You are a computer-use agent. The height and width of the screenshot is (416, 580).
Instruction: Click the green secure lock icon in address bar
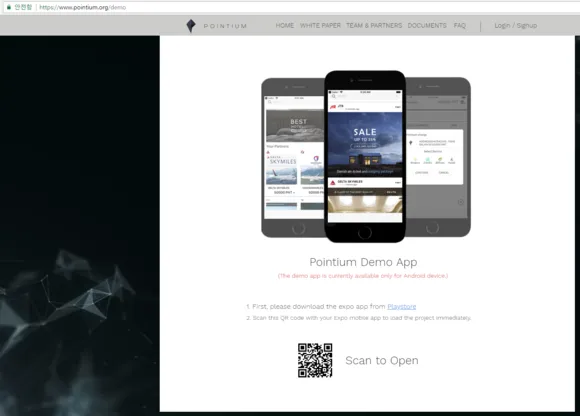[9, 7]
